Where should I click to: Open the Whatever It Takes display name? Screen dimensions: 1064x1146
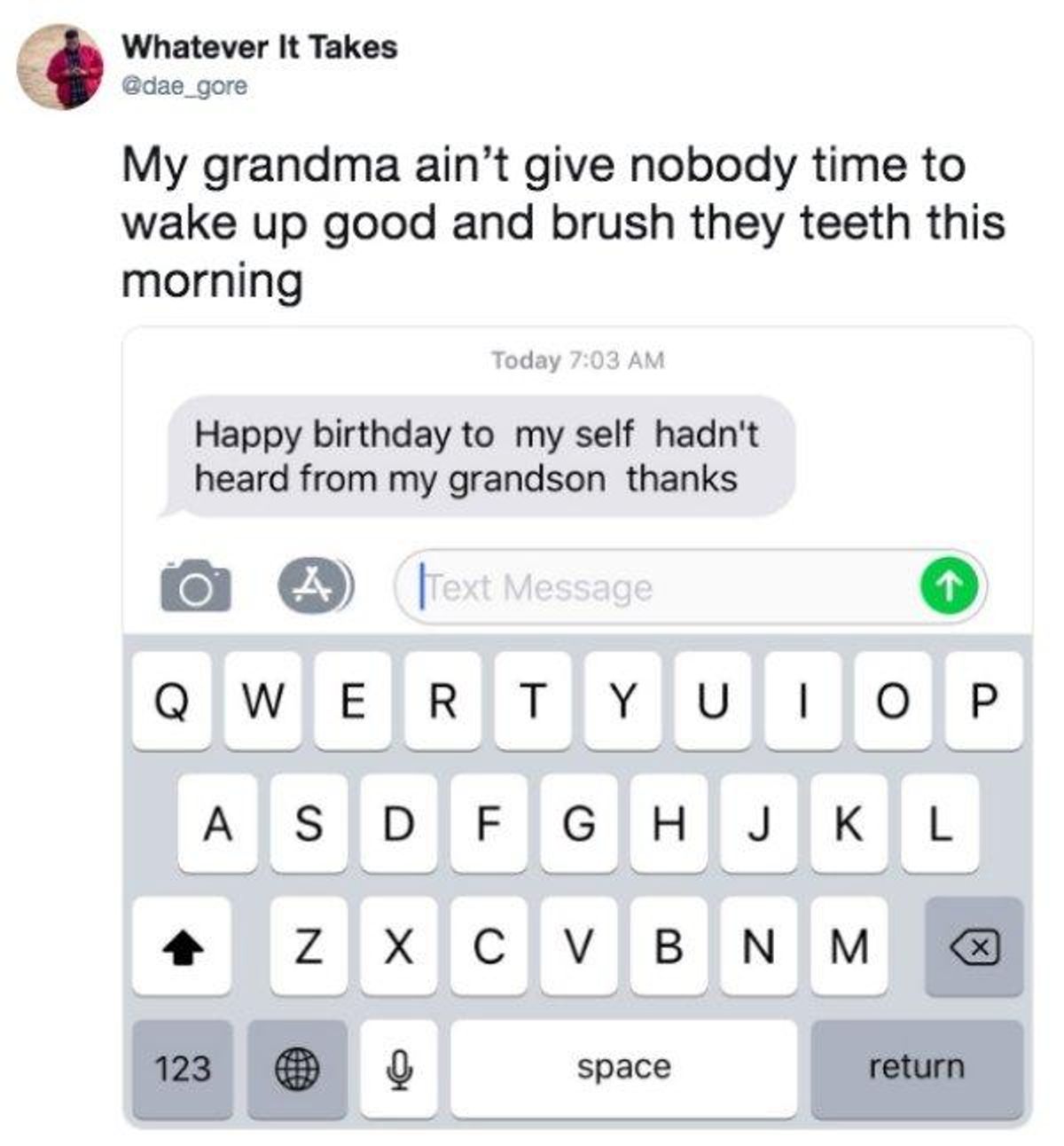(259, 47)
